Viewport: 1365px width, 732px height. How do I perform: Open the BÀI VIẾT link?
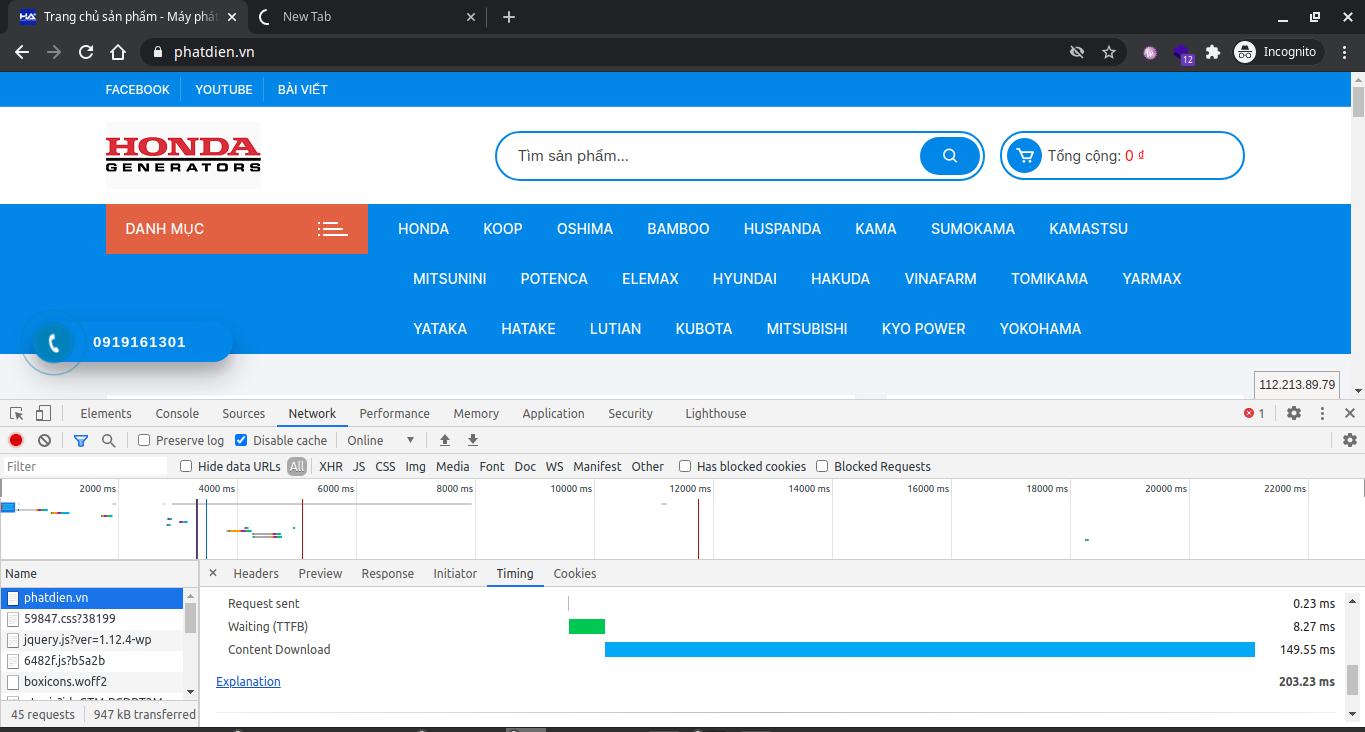click(x=303, y=90)
